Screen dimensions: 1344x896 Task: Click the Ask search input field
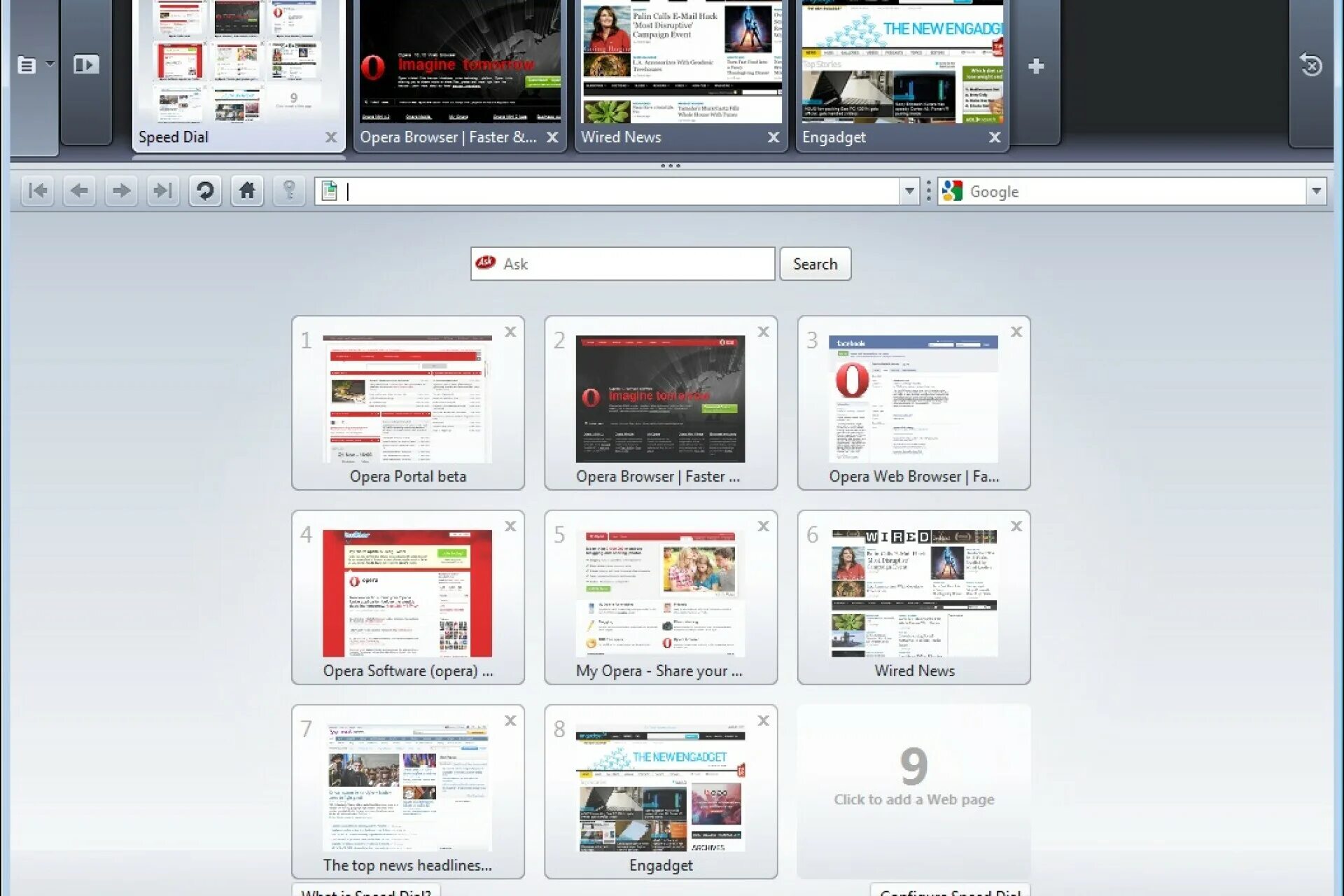coord(622,263)
